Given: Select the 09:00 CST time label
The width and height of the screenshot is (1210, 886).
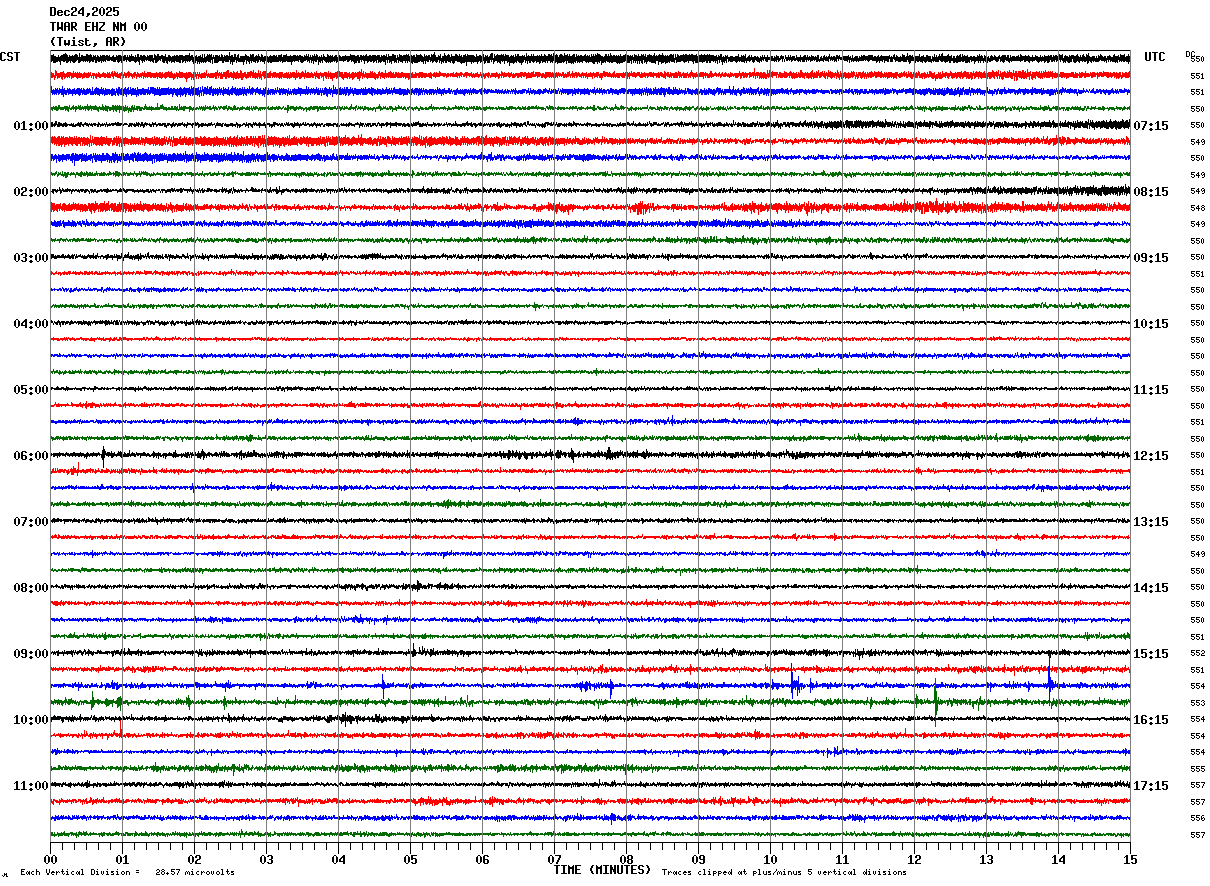Looking at the screenshot, I should [31, 654].
